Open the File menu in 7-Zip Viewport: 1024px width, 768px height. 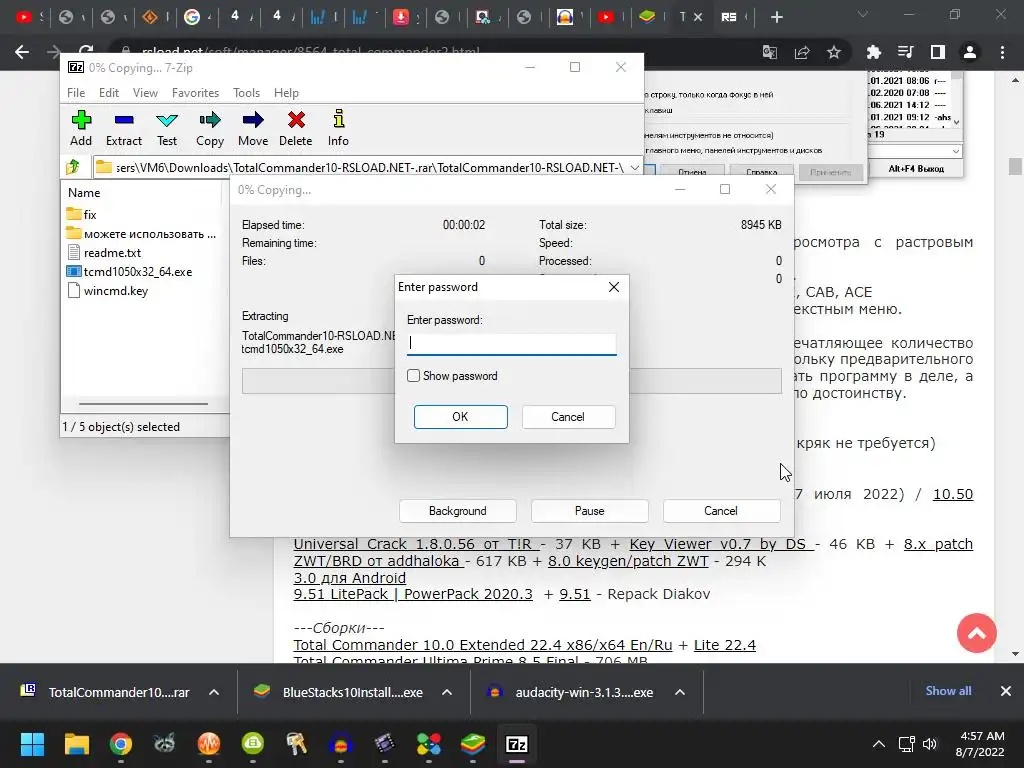click(x=76, y=93)
